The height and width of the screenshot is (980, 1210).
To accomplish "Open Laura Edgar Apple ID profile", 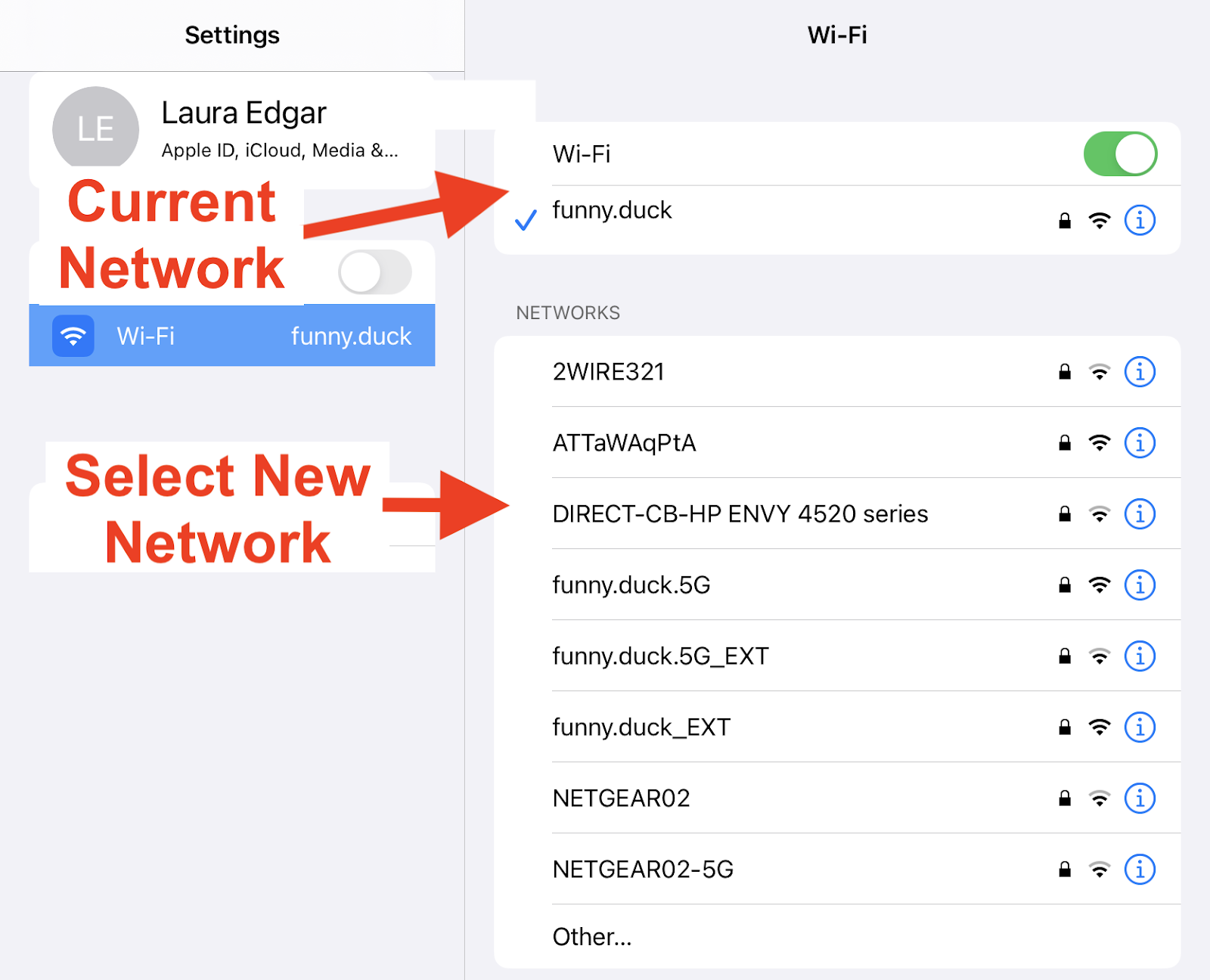I will tap(244, 129).
